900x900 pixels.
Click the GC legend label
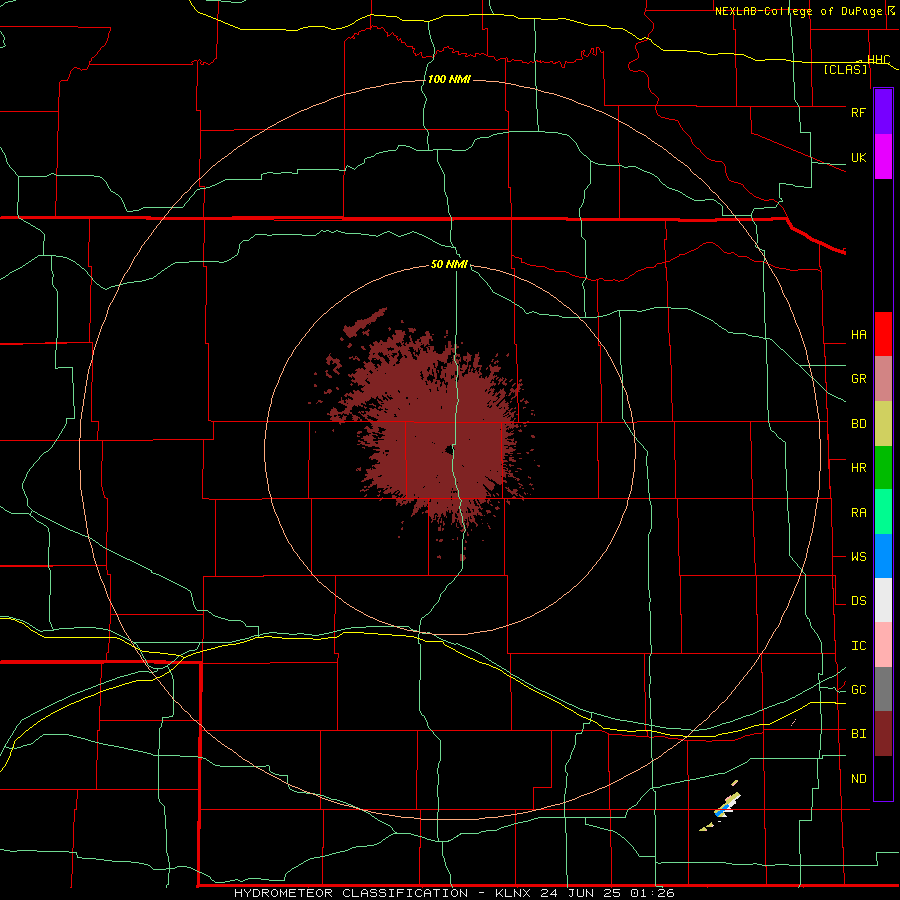point(858,690)
